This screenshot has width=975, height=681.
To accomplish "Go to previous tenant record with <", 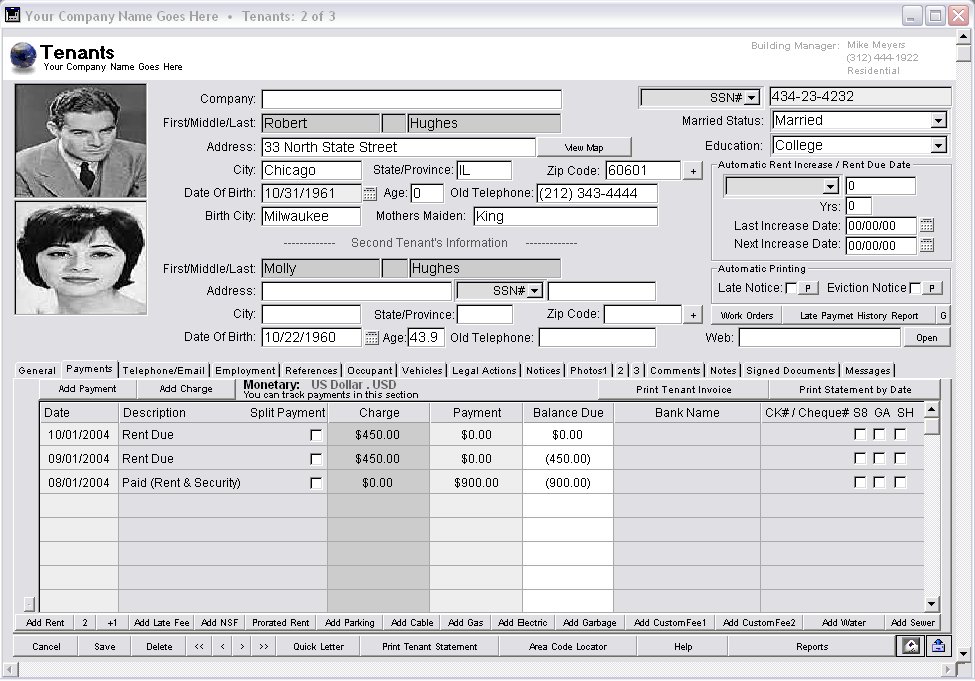I will tap(223, 647).
